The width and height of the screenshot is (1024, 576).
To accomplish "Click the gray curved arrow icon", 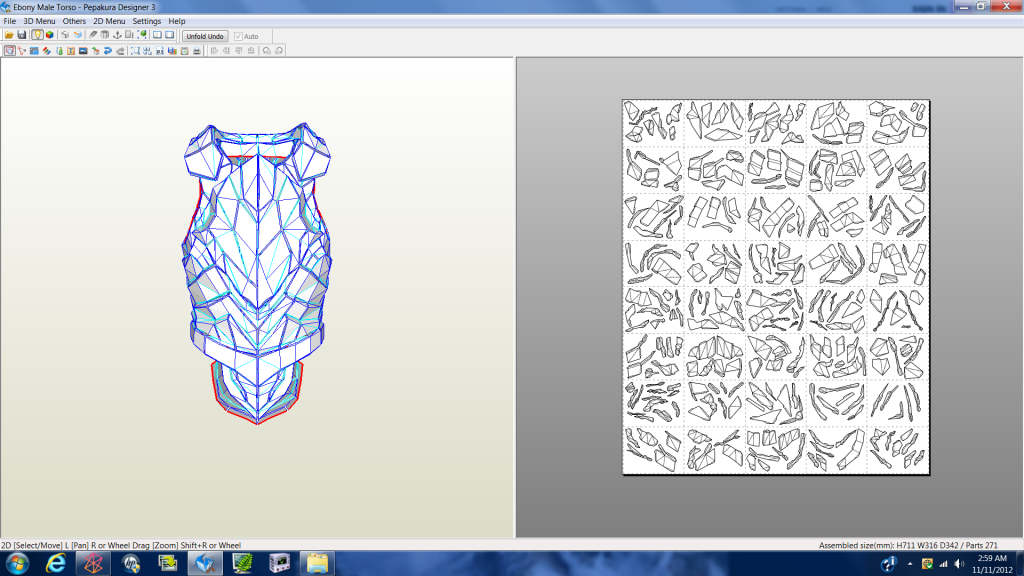I will [x=120, y=51].
